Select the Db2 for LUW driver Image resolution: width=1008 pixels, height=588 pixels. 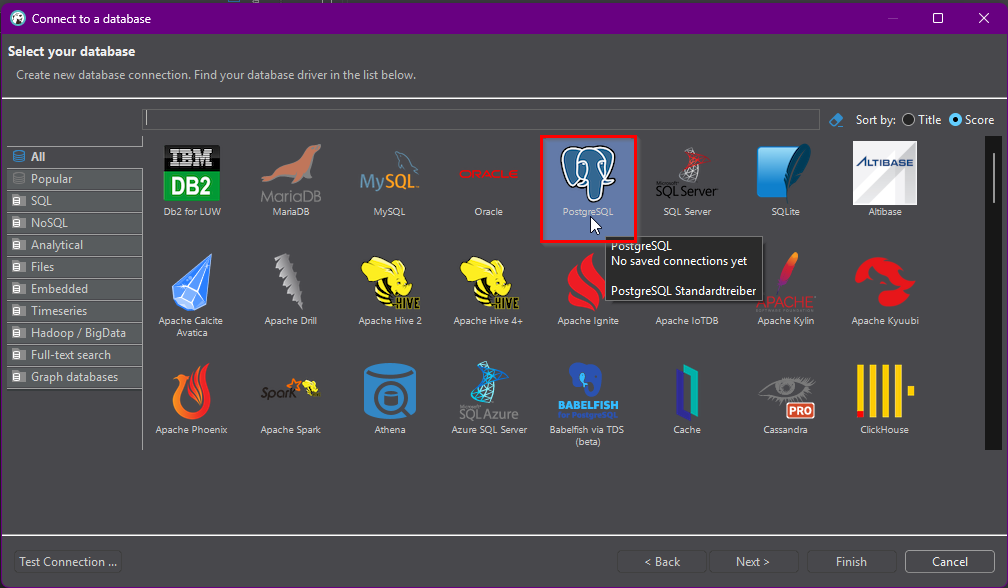coord(192,174)
